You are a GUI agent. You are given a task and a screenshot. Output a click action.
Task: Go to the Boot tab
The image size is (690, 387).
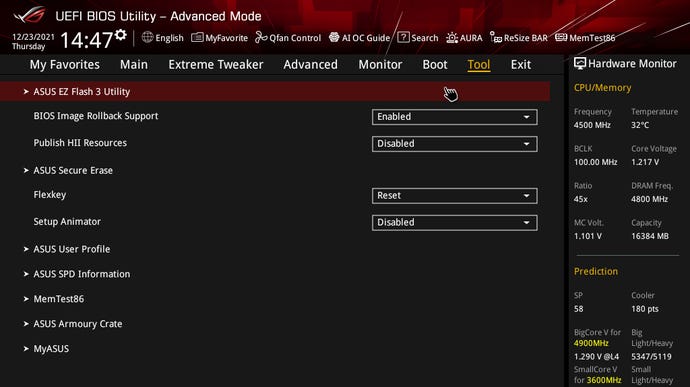(x=435, y=65)
